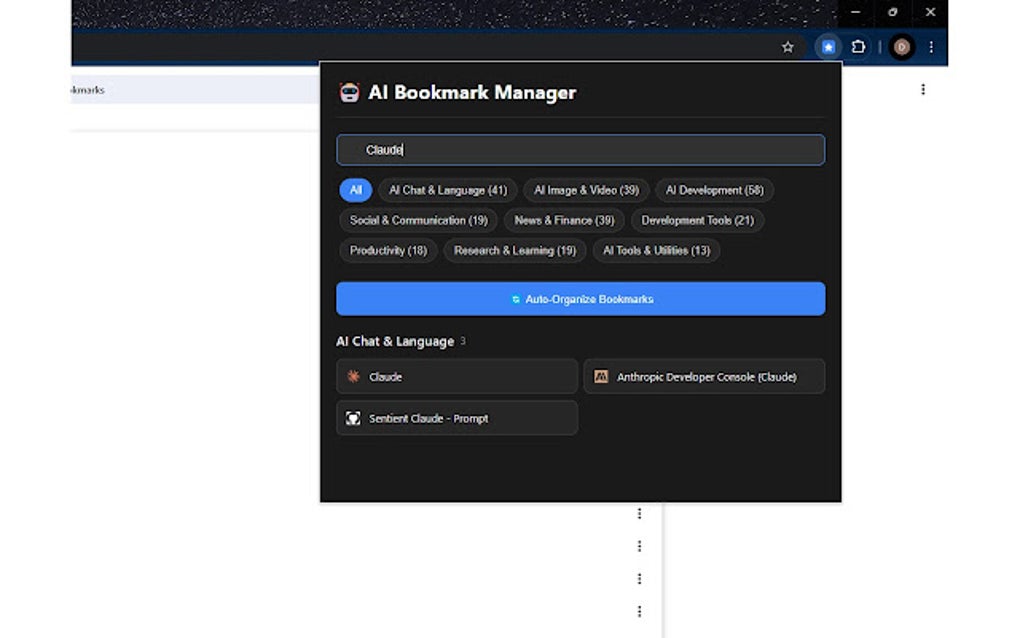Image resolution: width=1020 pixels, height=638 pixels.
Task: Open the Sentient Claude - Prompt bookmark
Action: 456,418
